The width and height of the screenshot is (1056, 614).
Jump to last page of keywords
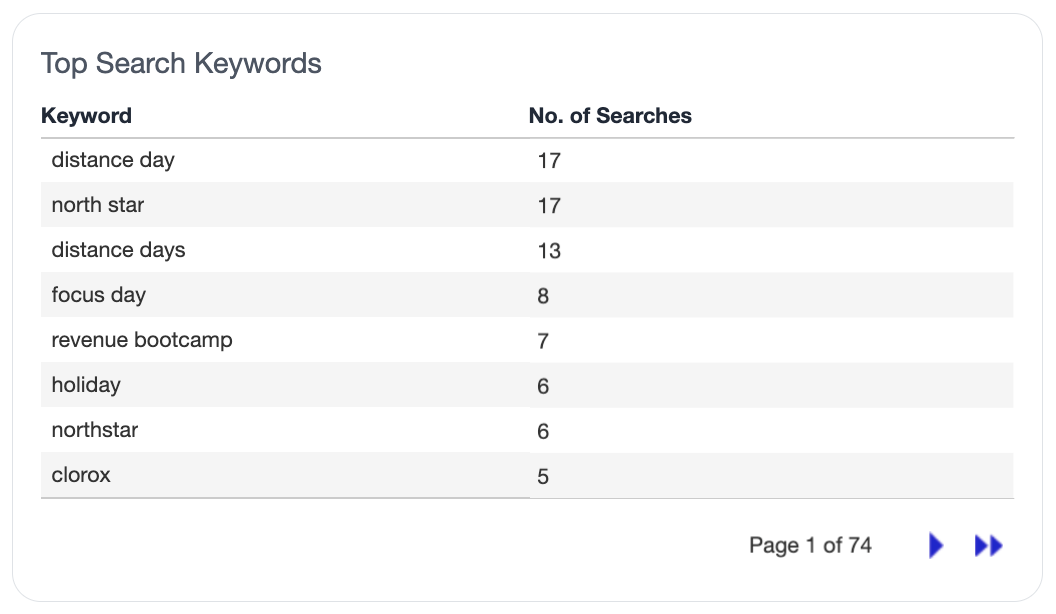pyautogui.click(x=989, y=545)
